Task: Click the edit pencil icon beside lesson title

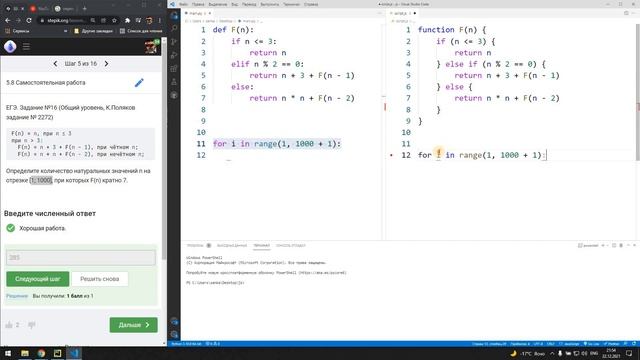Action: point(139,82)
